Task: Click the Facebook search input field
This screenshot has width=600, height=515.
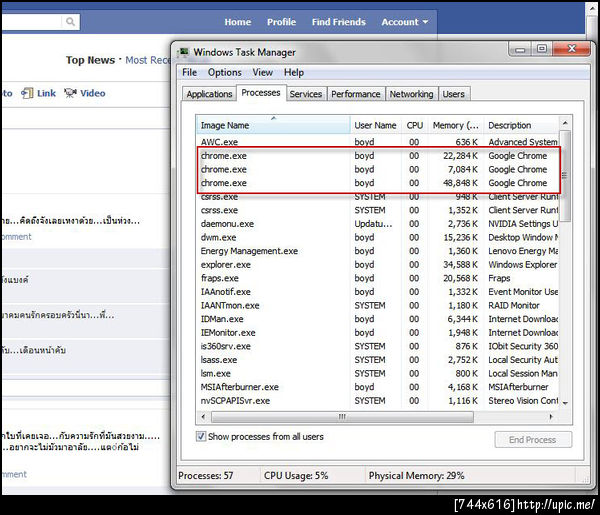Action: coord(32,22)
